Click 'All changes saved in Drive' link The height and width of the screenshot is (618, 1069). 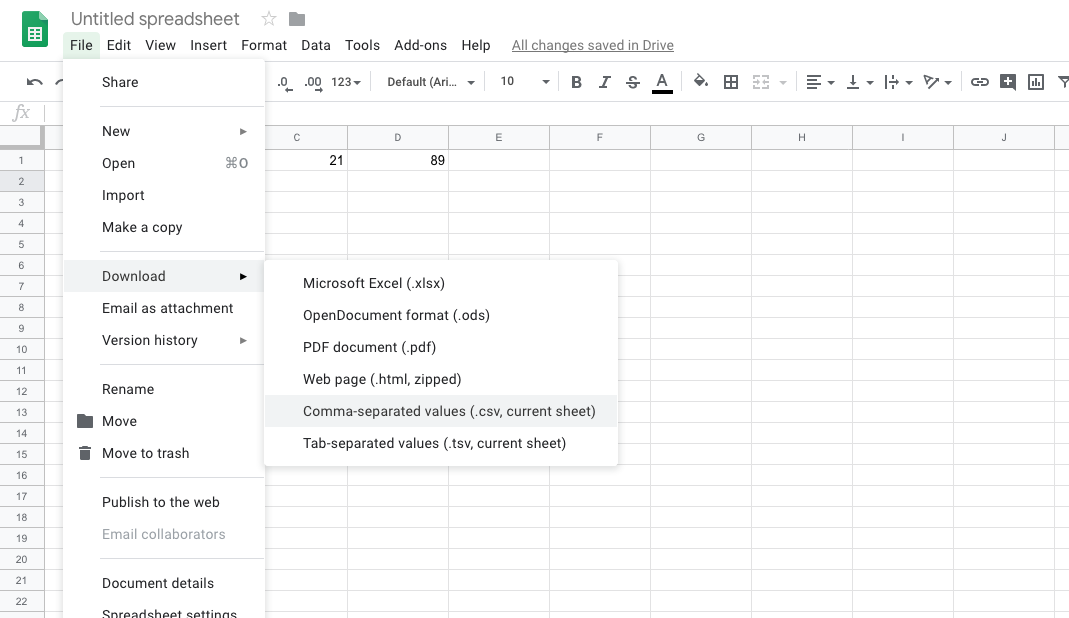tap(592, 45)
